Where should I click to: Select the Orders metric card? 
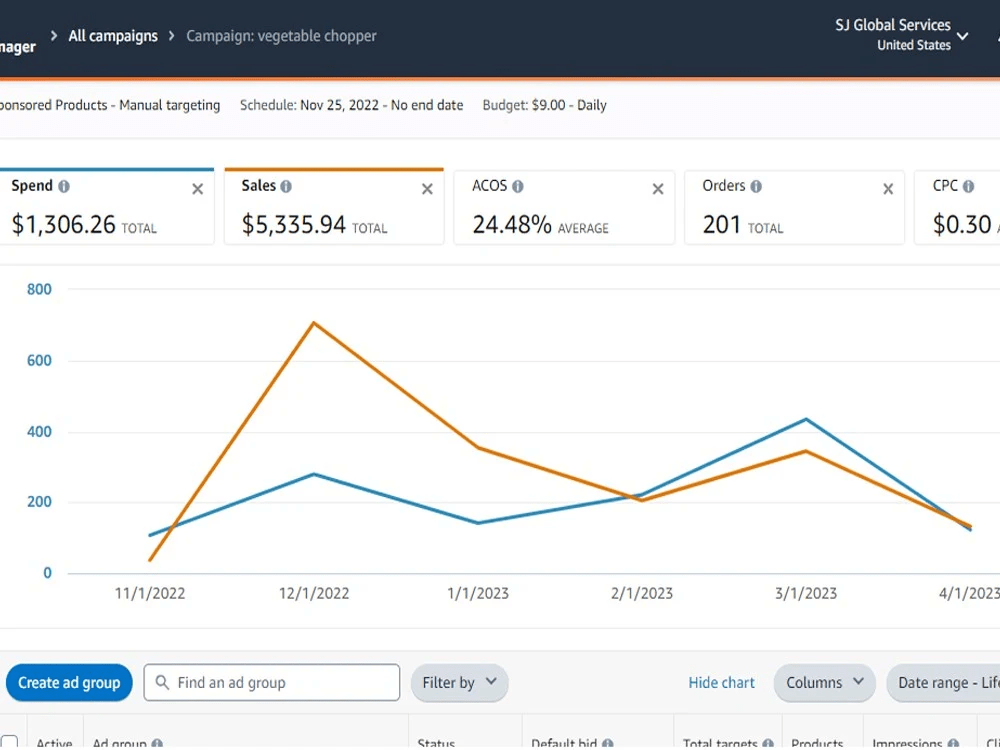coord(795,207)
